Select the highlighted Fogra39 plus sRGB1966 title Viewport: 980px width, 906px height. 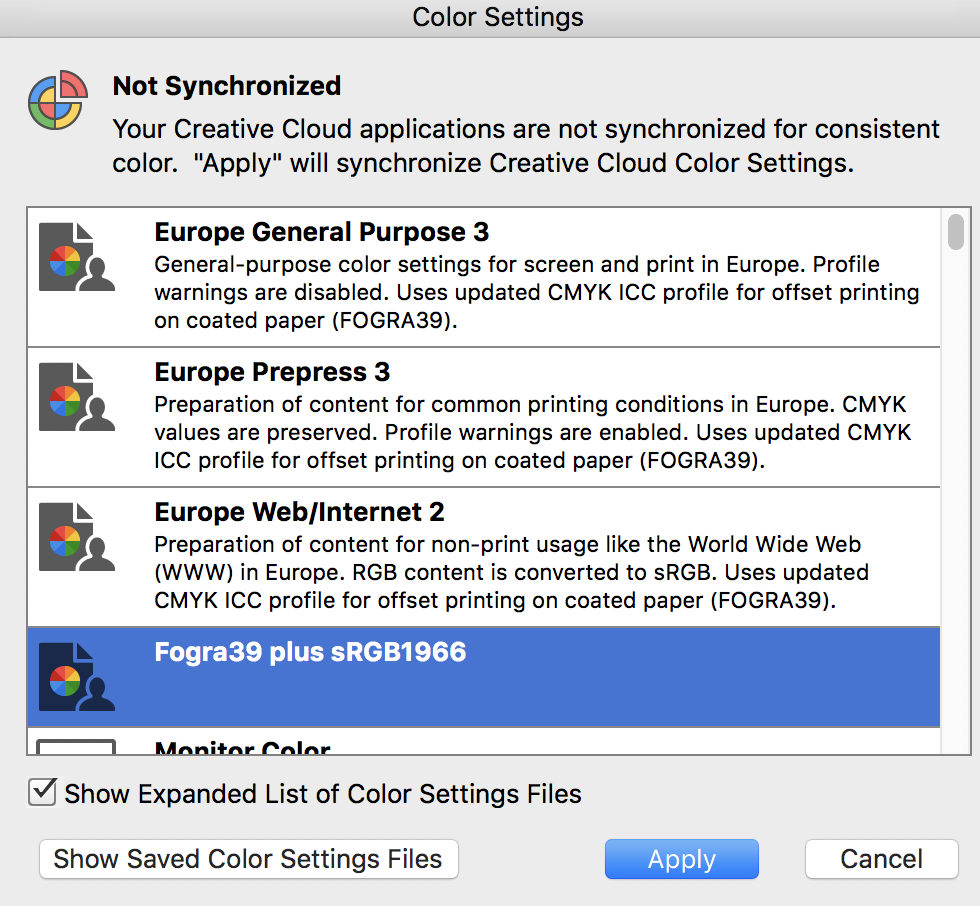pos(310,653)
